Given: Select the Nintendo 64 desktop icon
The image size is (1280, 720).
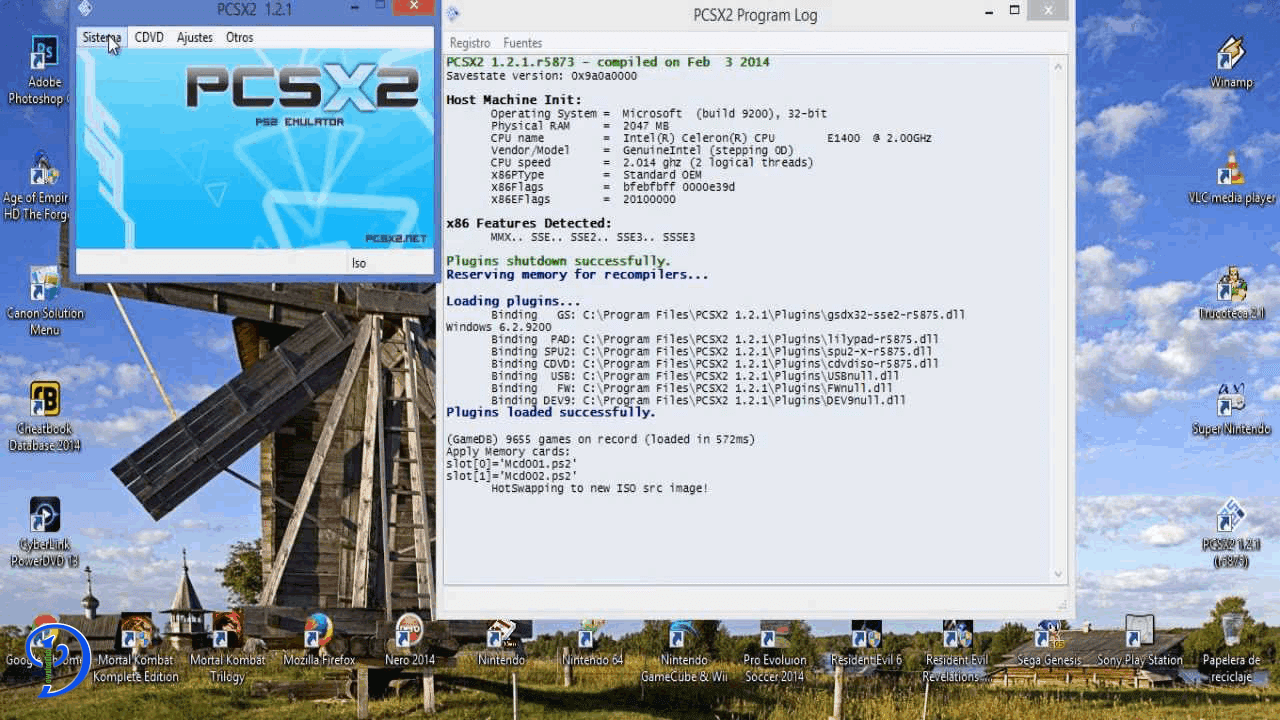Looking at the screenshot, I should tap(592, 641).
